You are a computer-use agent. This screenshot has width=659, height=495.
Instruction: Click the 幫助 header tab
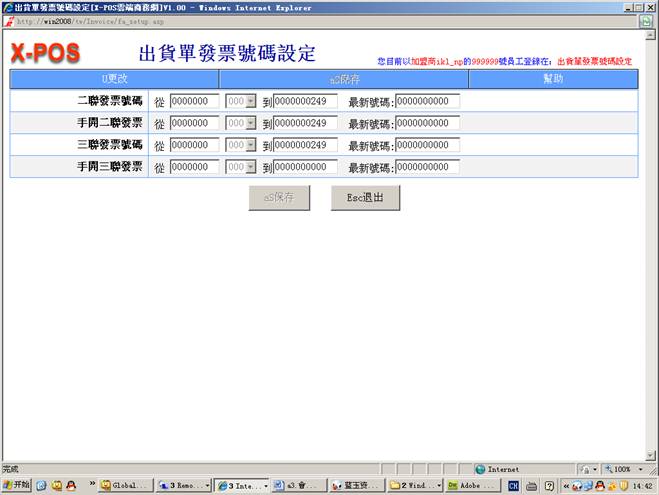coord(553,78)
